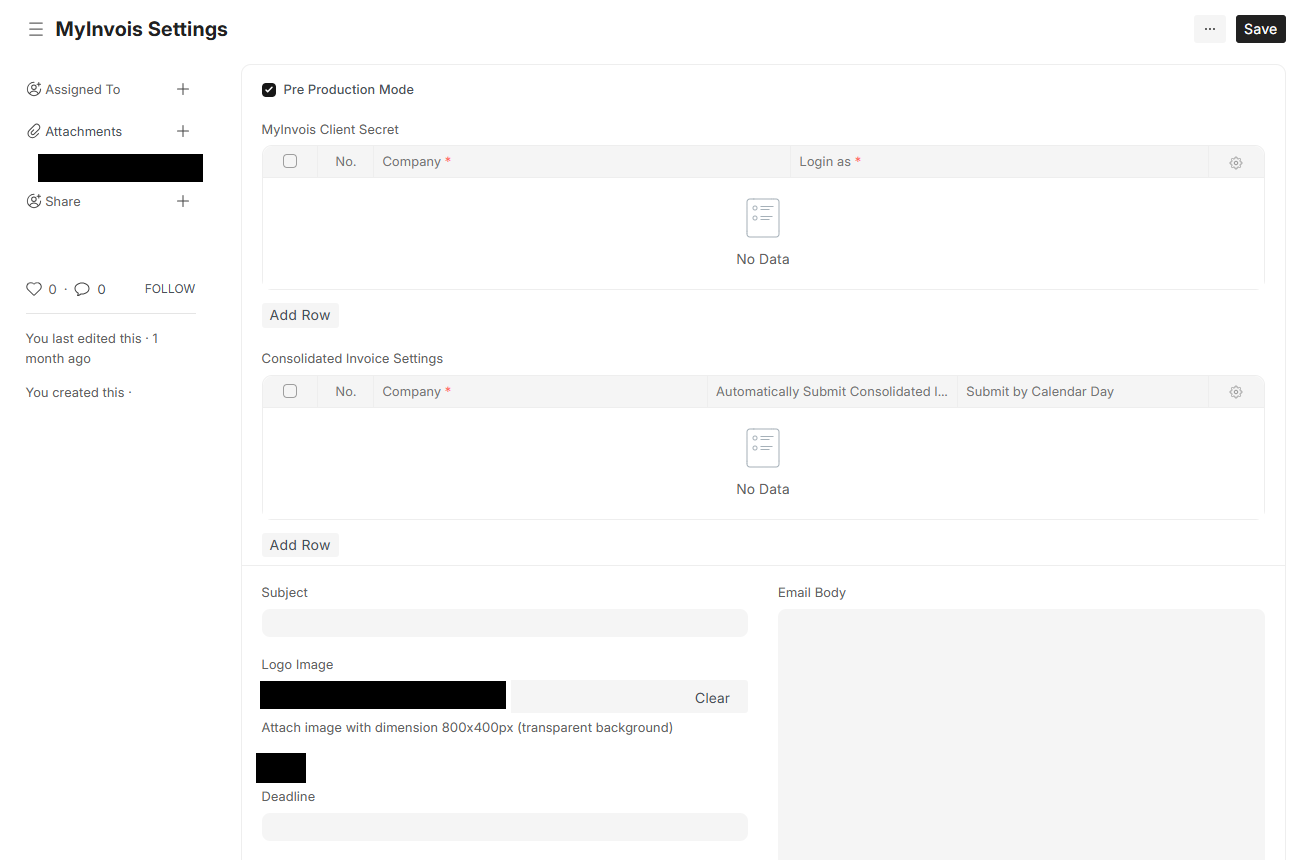Open MyInvois Client Secret table gear settings
The height and width of the screenshot is (860, 1296).
point(1236,162)
